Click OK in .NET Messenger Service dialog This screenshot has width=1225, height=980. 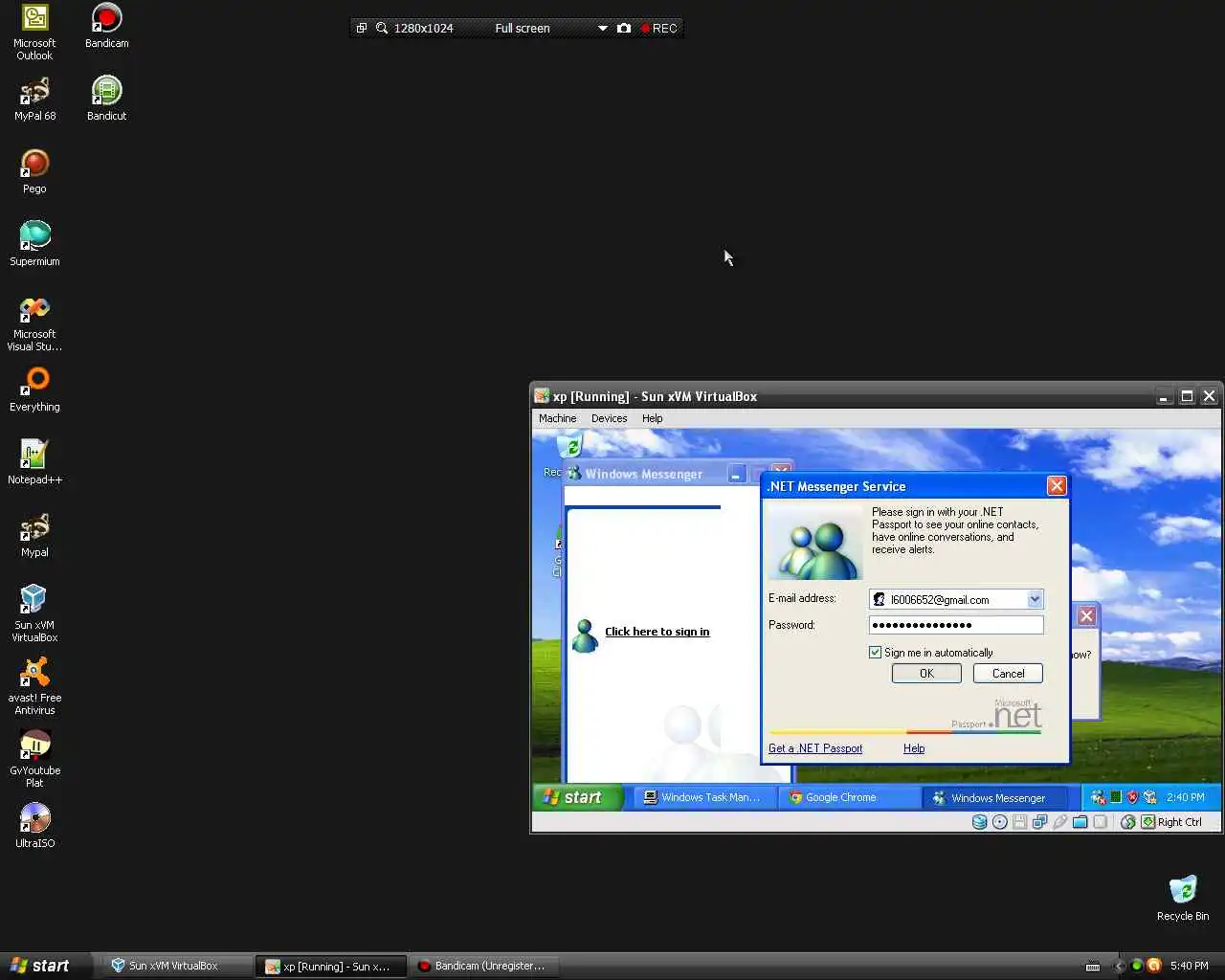point(926,674)
